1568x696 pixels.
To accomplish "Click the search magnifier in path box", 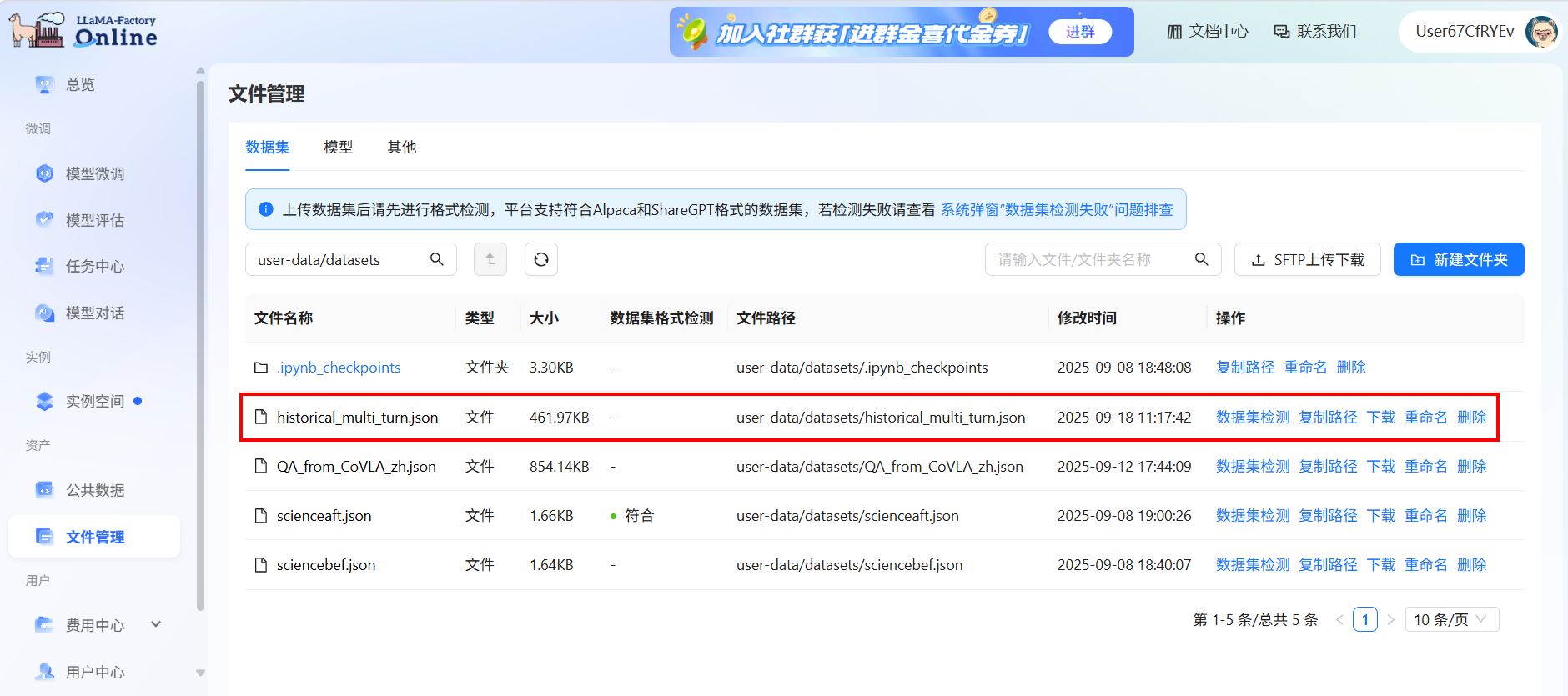I will point(436,259).
